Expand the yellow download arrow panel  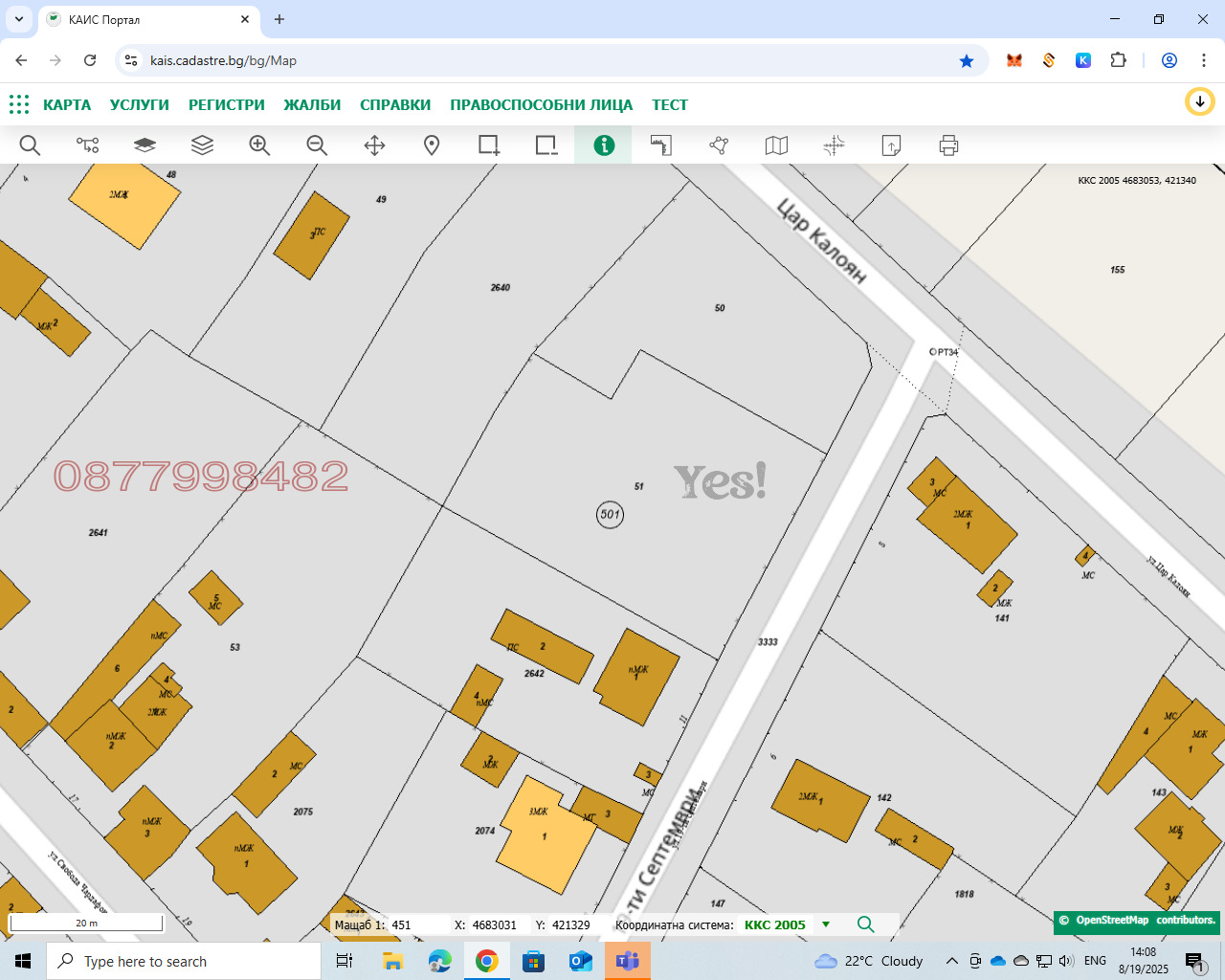pyautogui.click(x=1199, y=100)
